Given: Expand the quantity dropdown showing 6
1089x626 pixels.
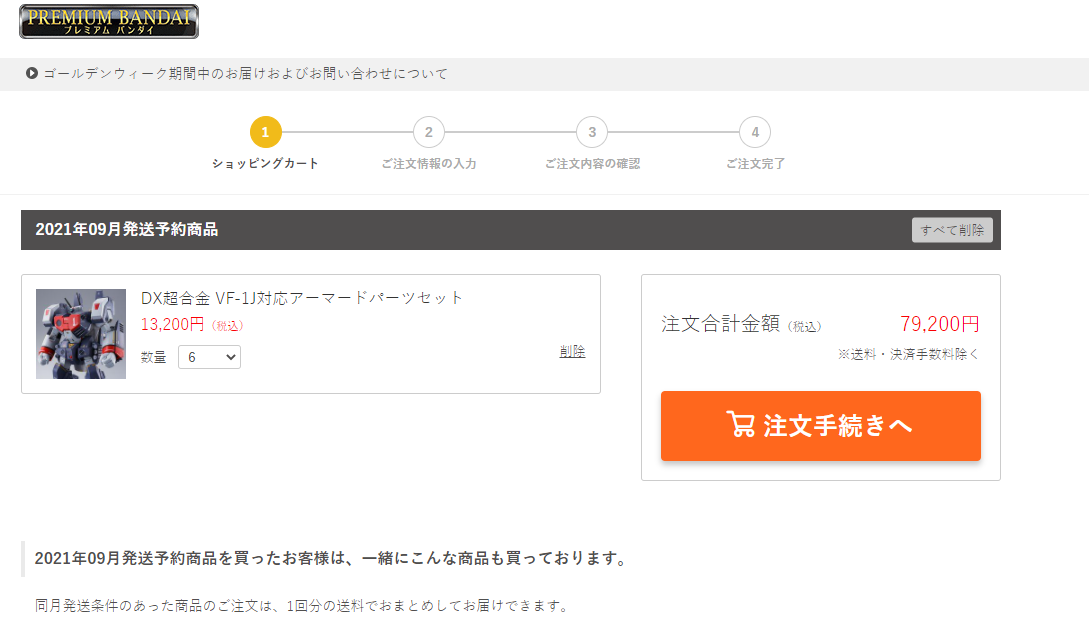Looking at the screenshot, I should (209, 357).
